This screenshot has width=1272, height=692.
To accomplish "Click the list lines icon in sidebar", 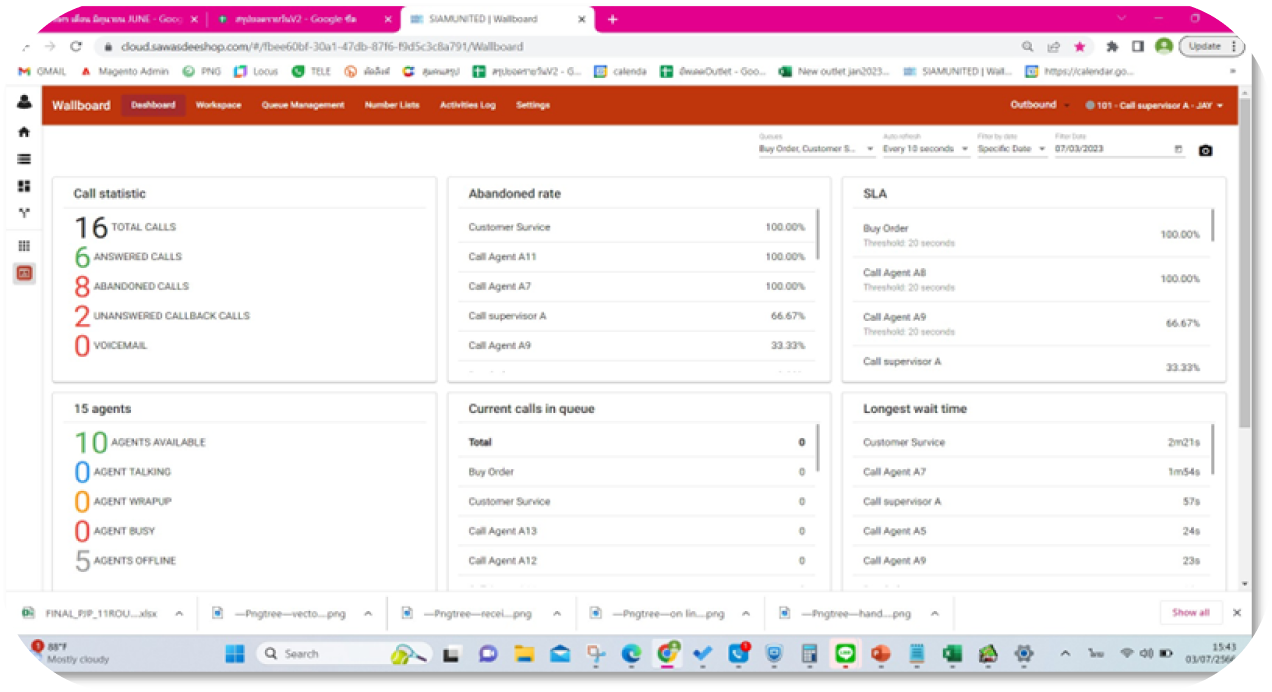I will pos(24,159).
